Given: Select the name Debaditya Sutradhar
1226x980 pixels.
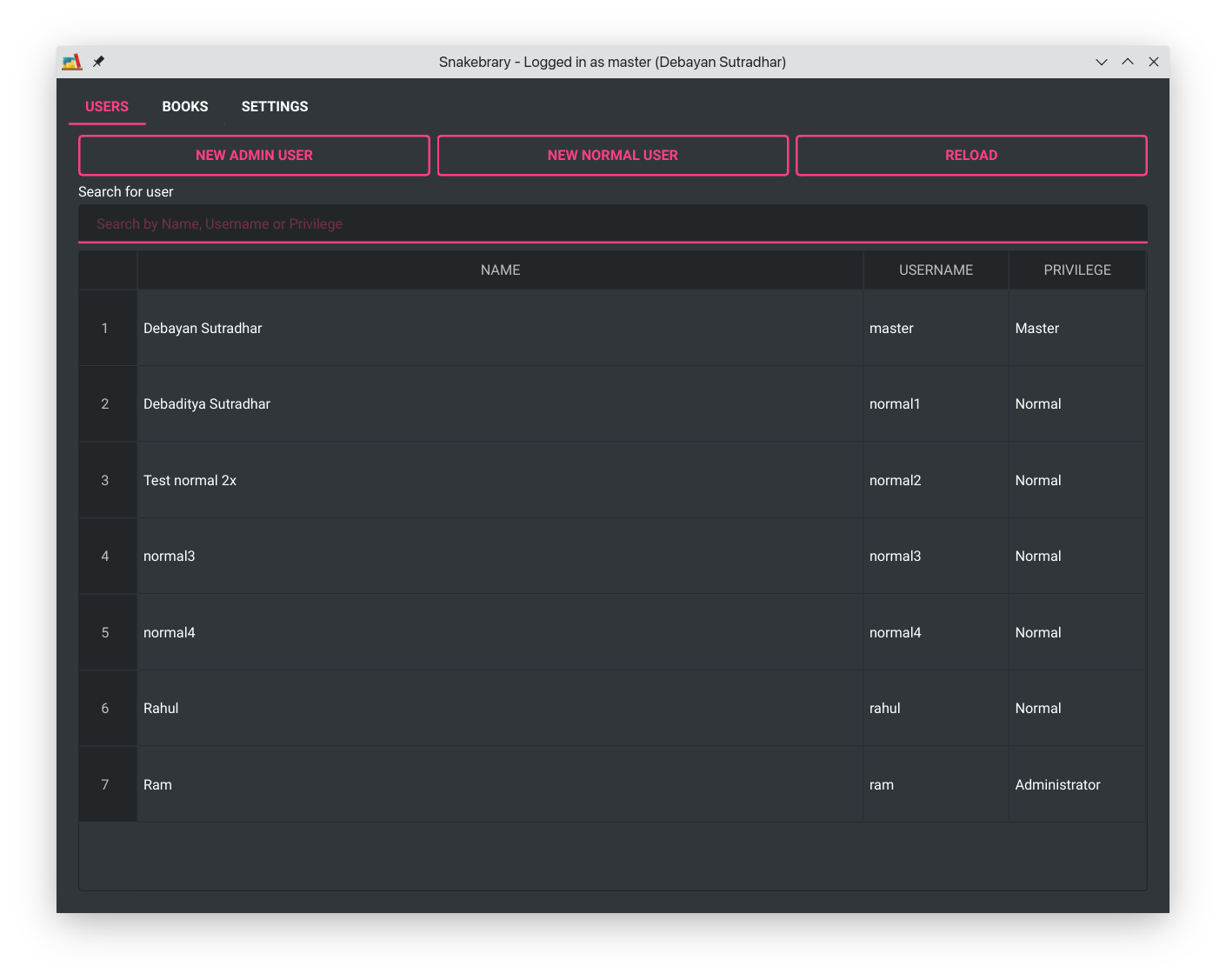Looking at the screenshot, I should (500, 403).
